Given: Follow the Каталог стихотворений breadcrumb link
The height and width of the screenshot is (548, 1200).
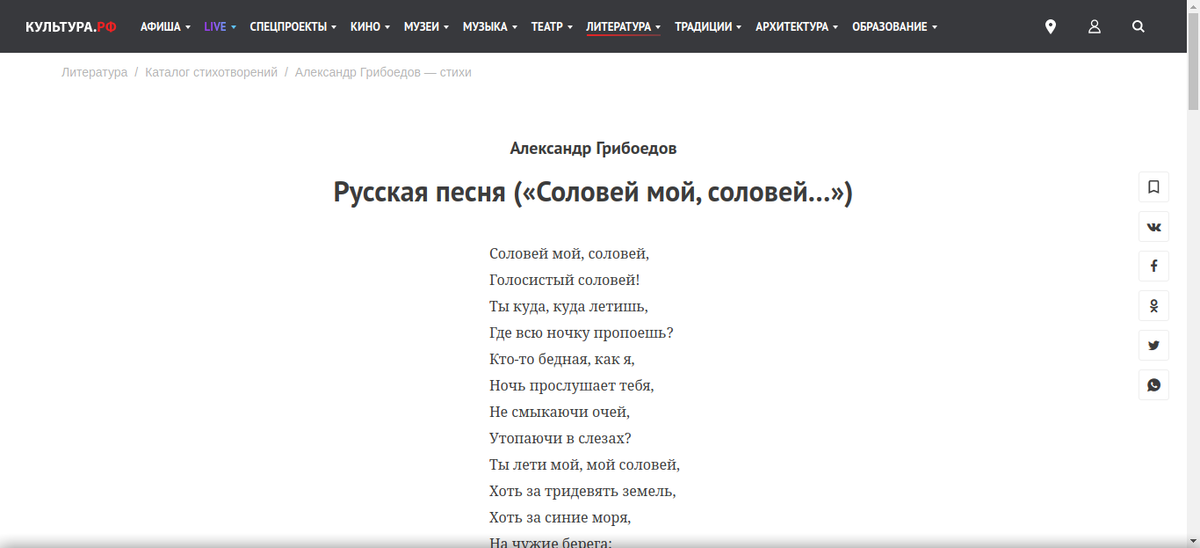Looking at the screenshot, I should 211,72.
